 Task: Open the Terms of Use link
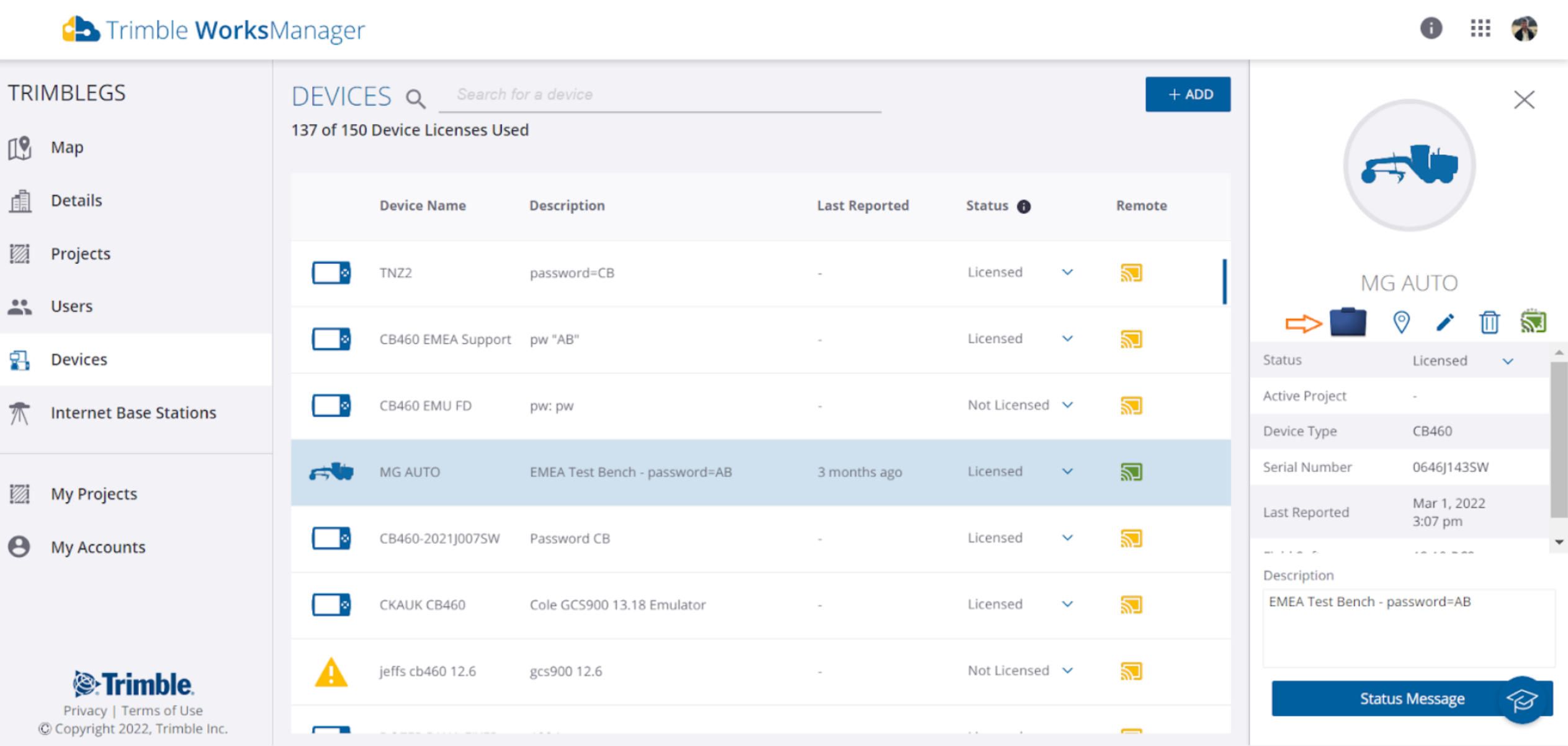pos(161,710)
